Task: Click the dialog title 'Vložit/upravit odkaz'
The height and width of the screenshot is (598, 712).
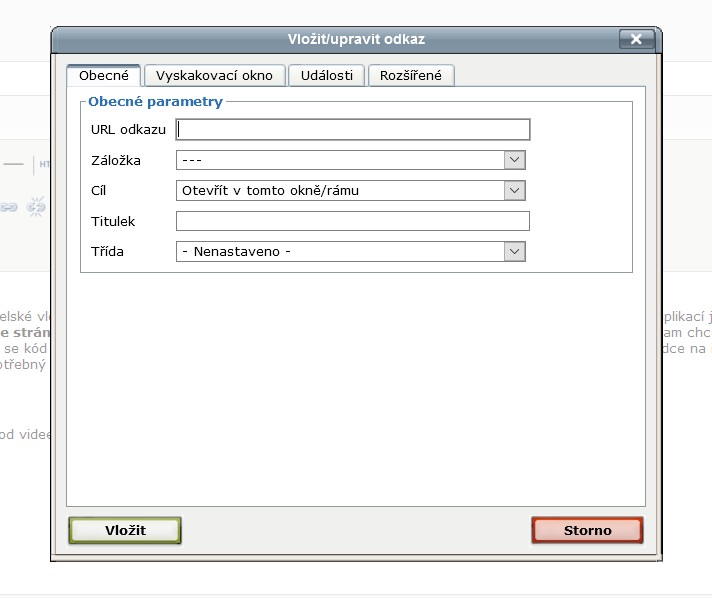Action: [x=356, y=39]
